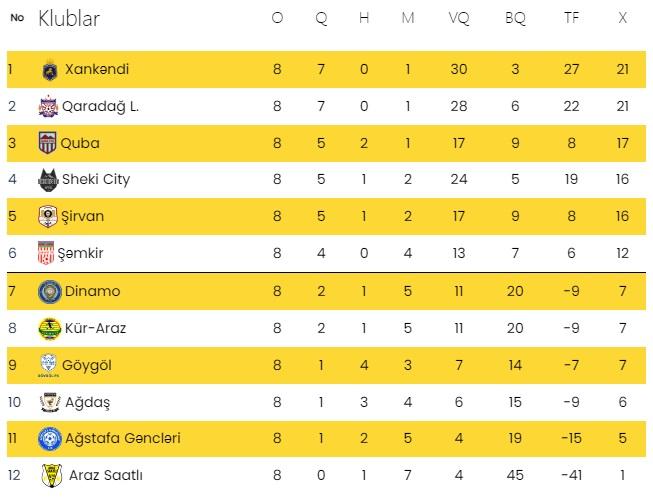
Task: Click the Göygöl team logo
Action: tap(47, 365)
